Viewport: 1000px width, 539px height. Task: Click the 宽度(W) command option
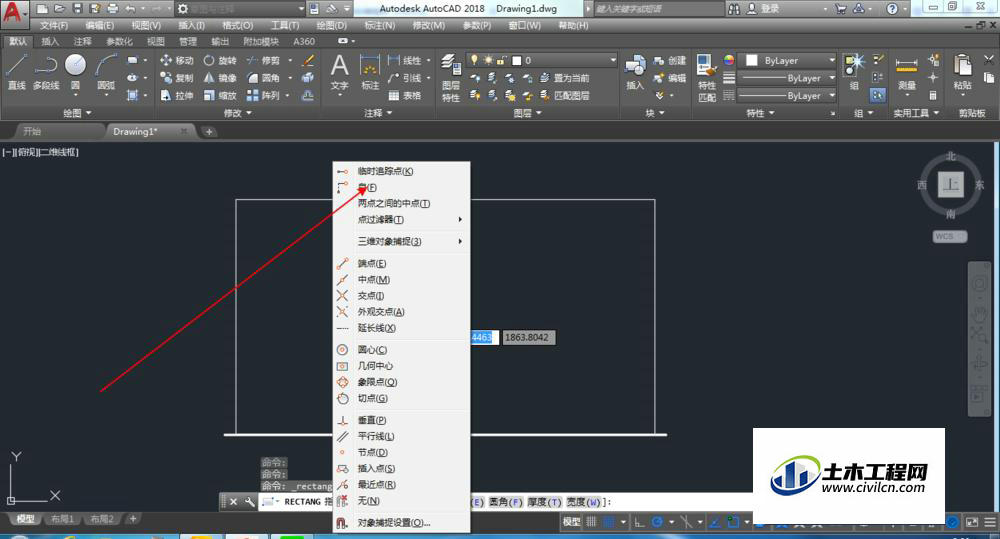coord(584,502)
